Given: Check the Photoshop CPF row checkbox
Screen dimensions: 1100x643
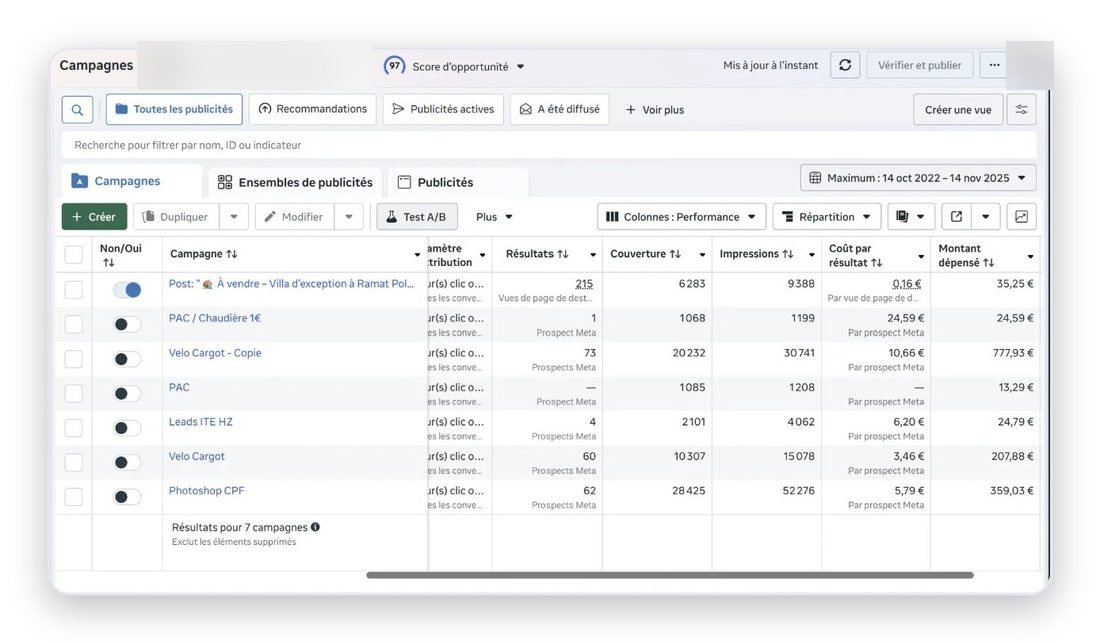Looking at the screenshot, I should [74, 496].
